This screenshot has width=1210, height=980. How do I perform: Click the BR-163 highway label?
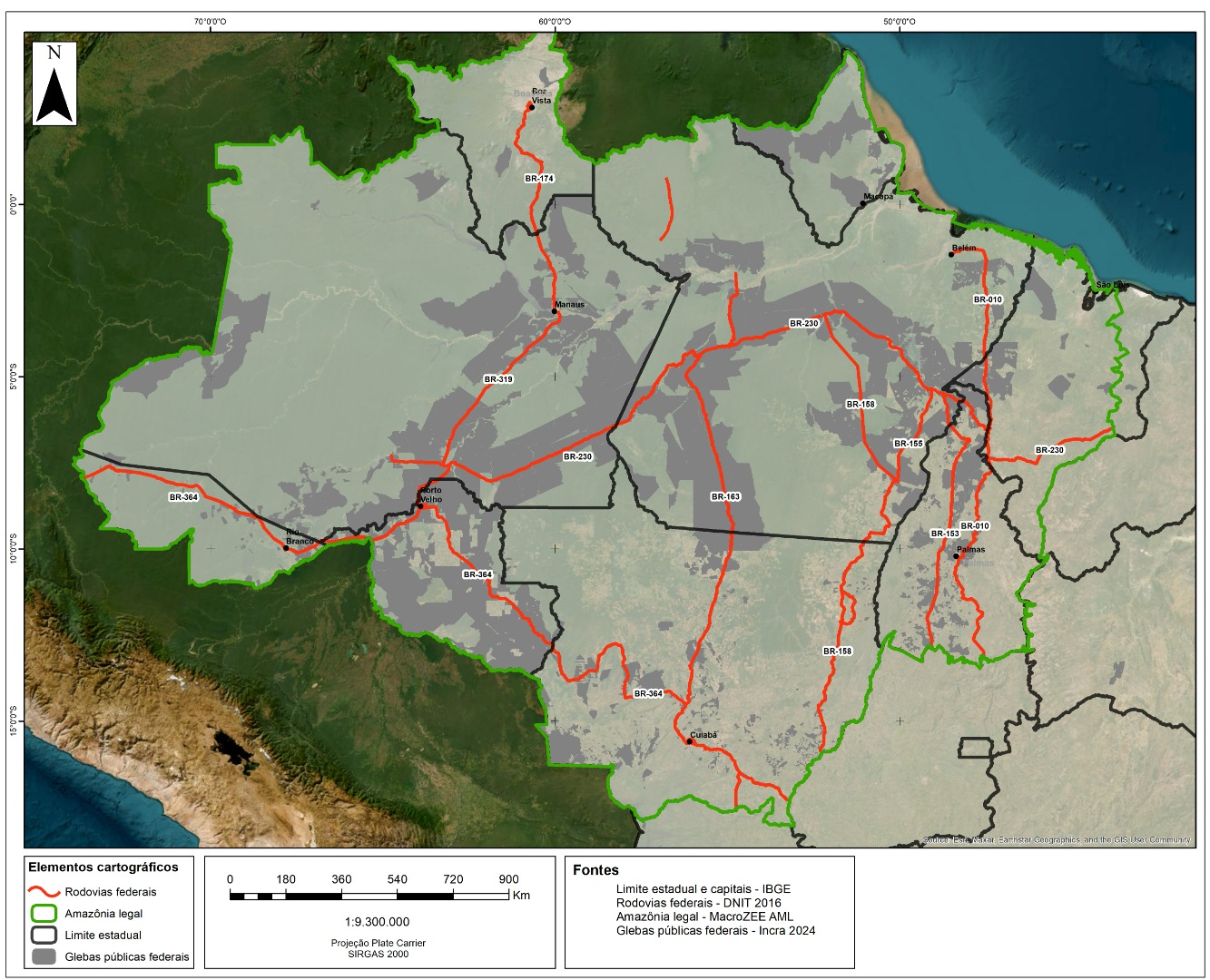(725, 497)
